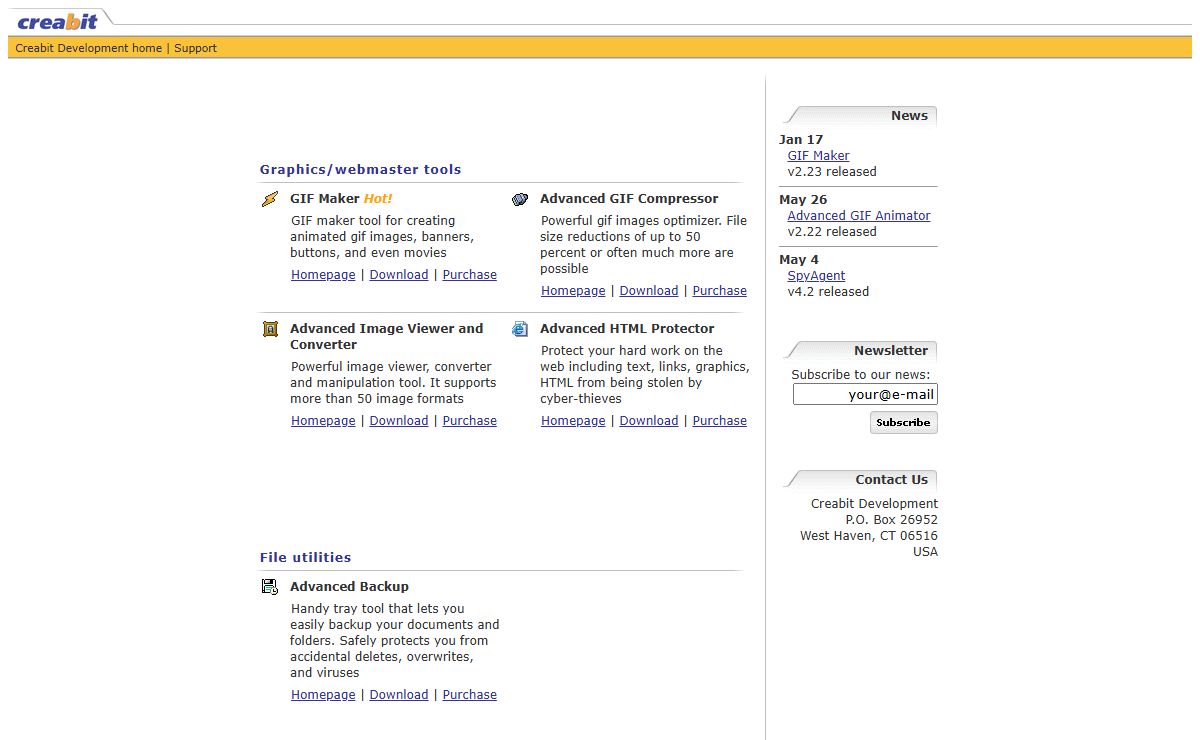
Task: Click the GIF Maker title text
Action: (325, 199)
